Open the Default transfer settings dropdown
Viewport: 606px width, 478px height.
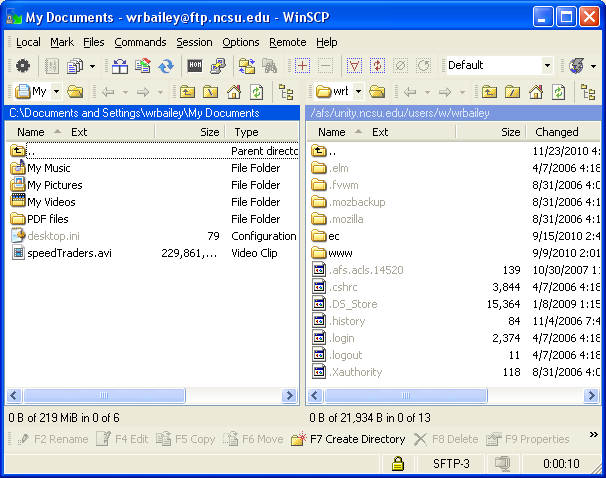click(547, 65)
